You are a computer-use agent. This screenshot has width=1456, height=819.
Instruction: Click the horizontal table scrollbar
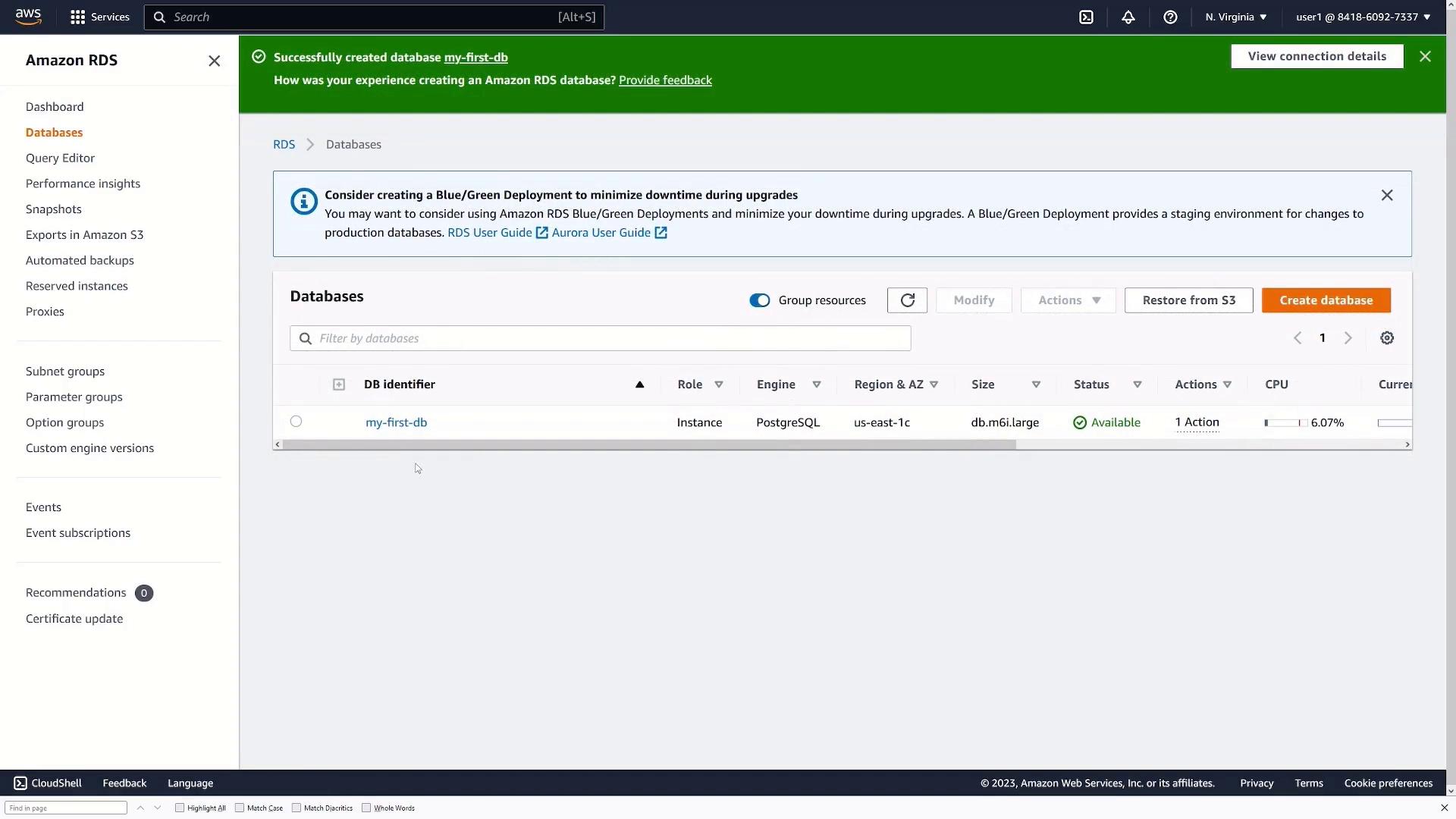[x=648, y=445]
